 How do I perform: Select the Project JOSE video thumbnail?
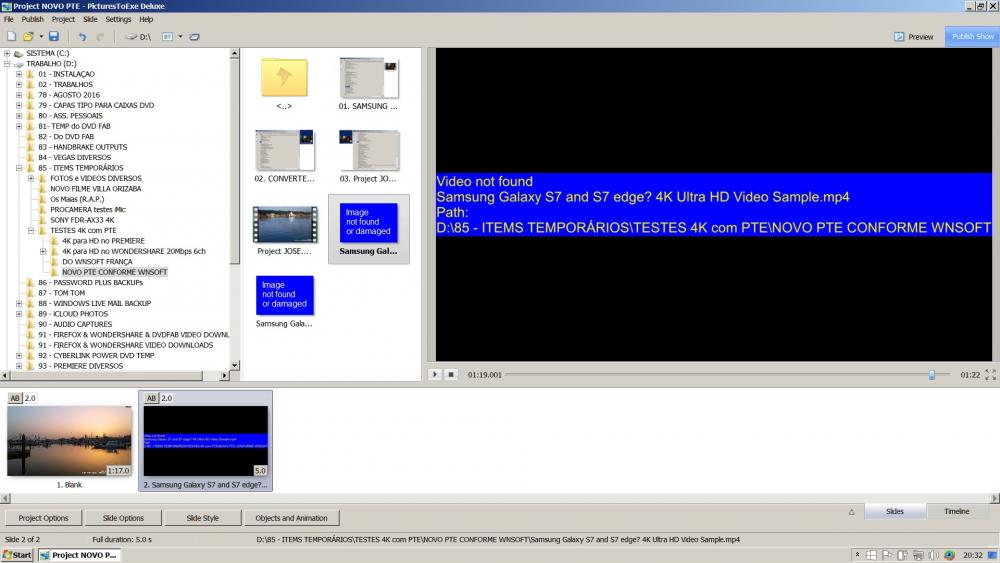pos(285,227)
